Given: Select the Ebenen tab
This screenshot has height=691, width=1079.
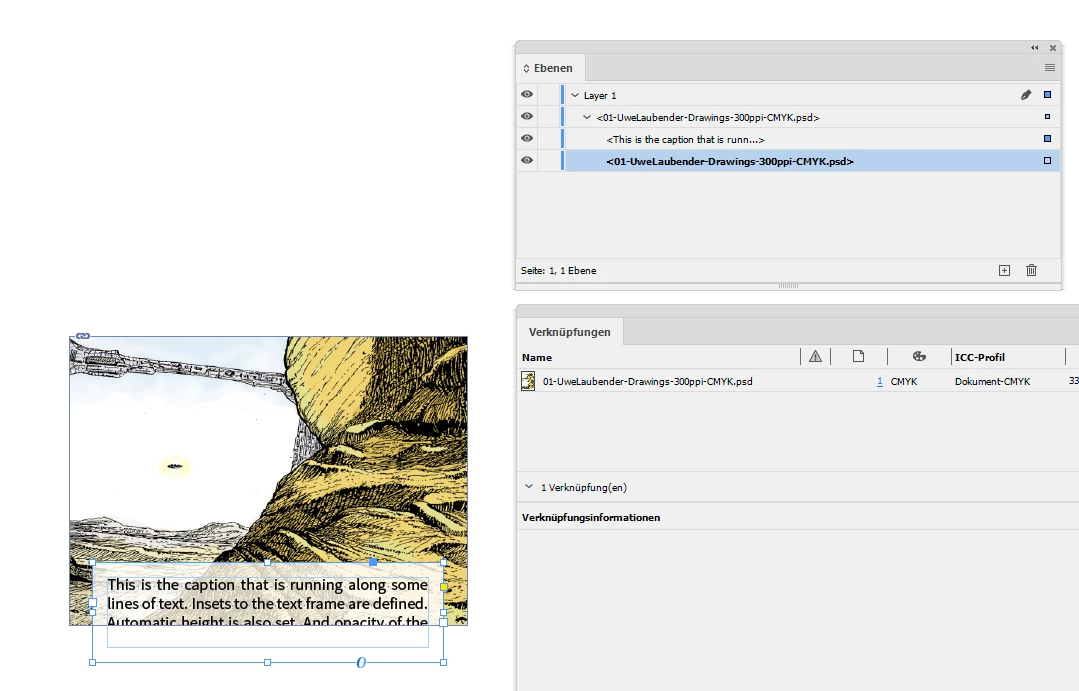Looking at the screenshot, I should (552, 68).
